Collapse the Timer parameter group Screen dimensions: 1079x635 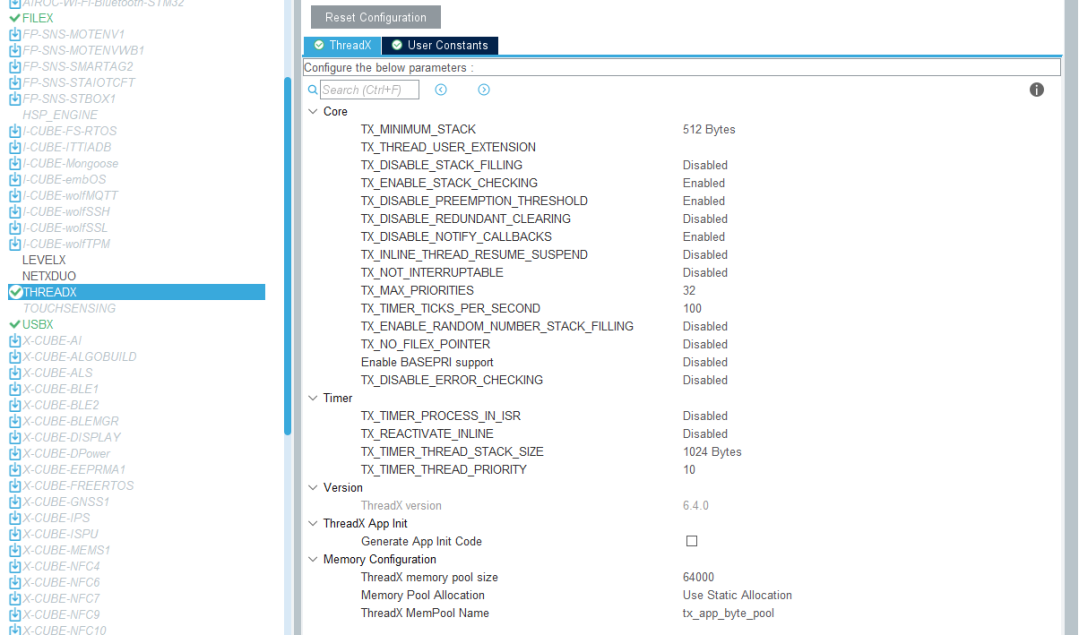pyautogui.click(x=313, y=398)
